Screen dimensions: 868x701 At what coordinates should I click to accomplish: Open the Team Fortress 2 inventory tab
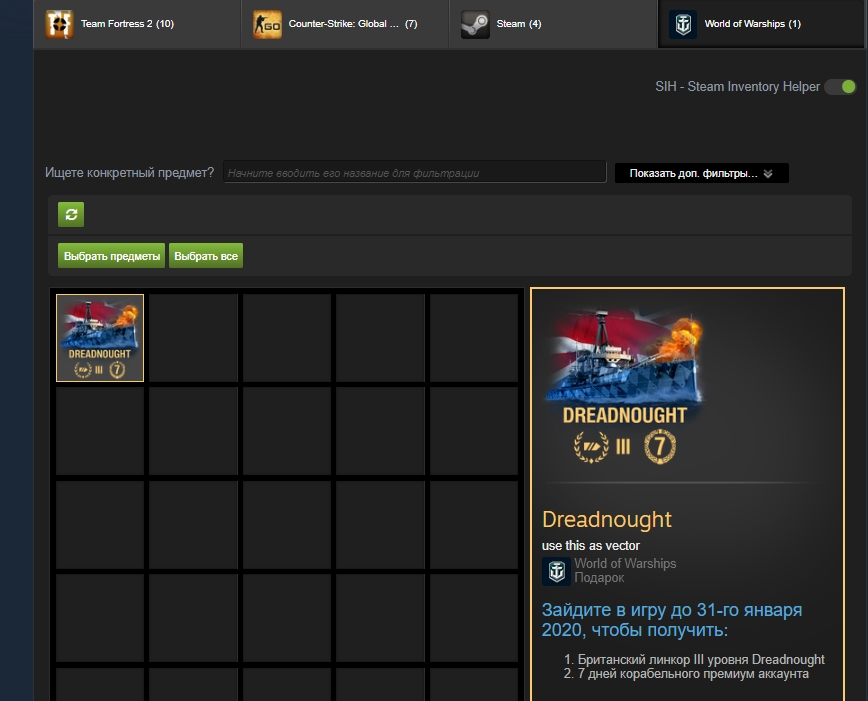pyautogui.click(x=137, y=24)
